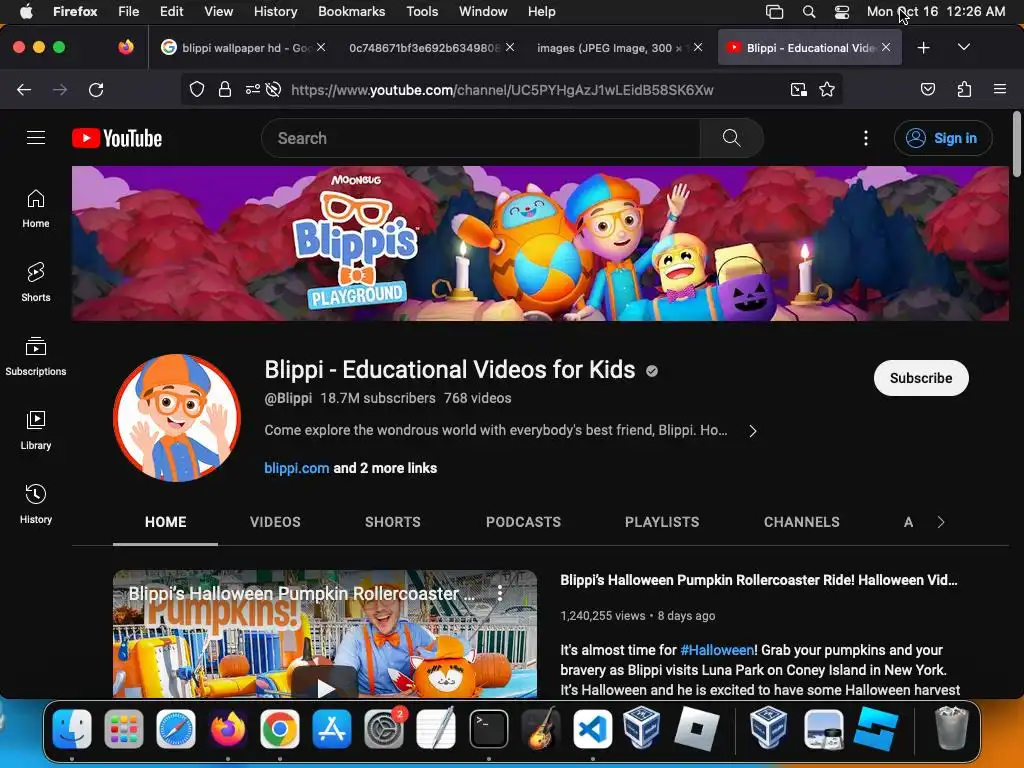Open video options three-dot on featured video
1024x768 pixels.
(x=500, y=593)
